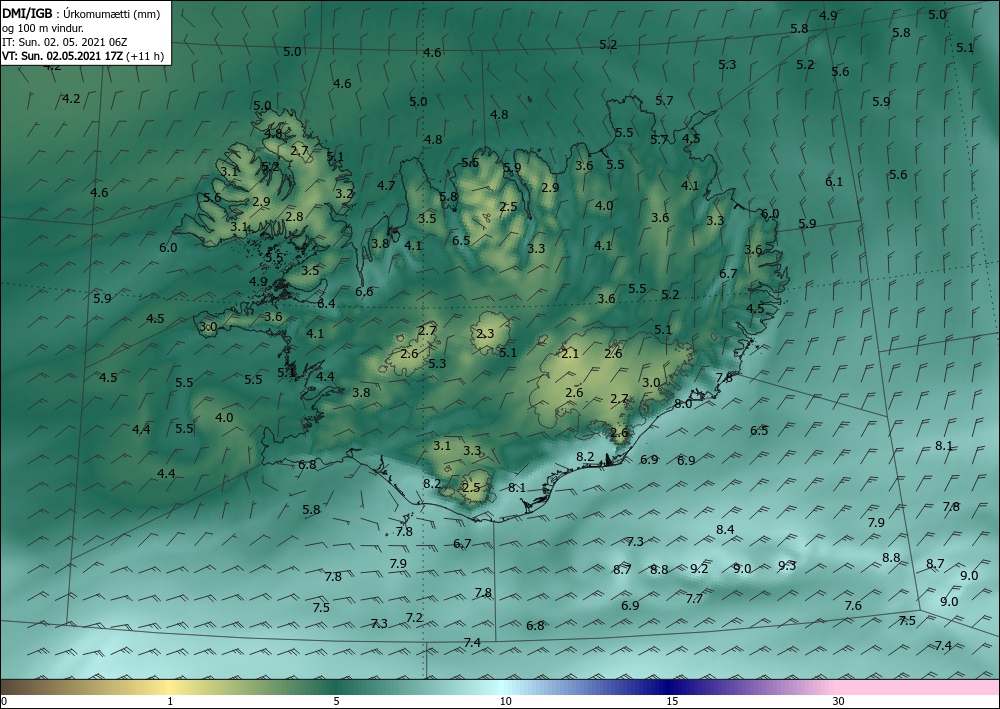This screenshot has width=1000, height=709.
Task: Click the colorbar tick label '10'
Action: [505, 701]
